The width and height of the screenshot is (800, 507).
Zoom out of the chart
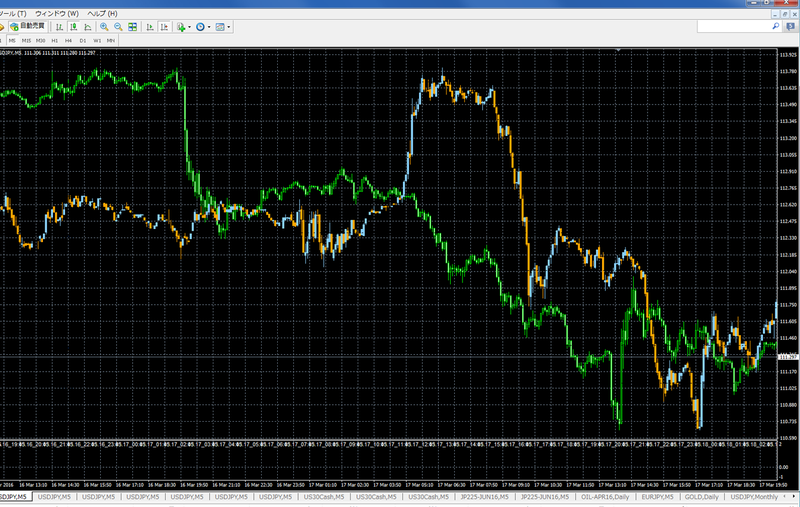point(118,27)
